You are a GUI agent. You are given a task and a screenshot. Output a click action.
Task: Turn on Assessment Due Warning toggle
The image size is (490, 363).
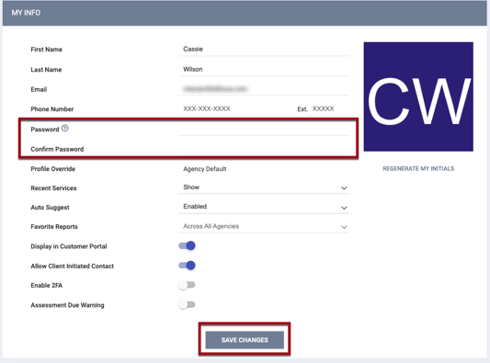[x=187, y=305]
